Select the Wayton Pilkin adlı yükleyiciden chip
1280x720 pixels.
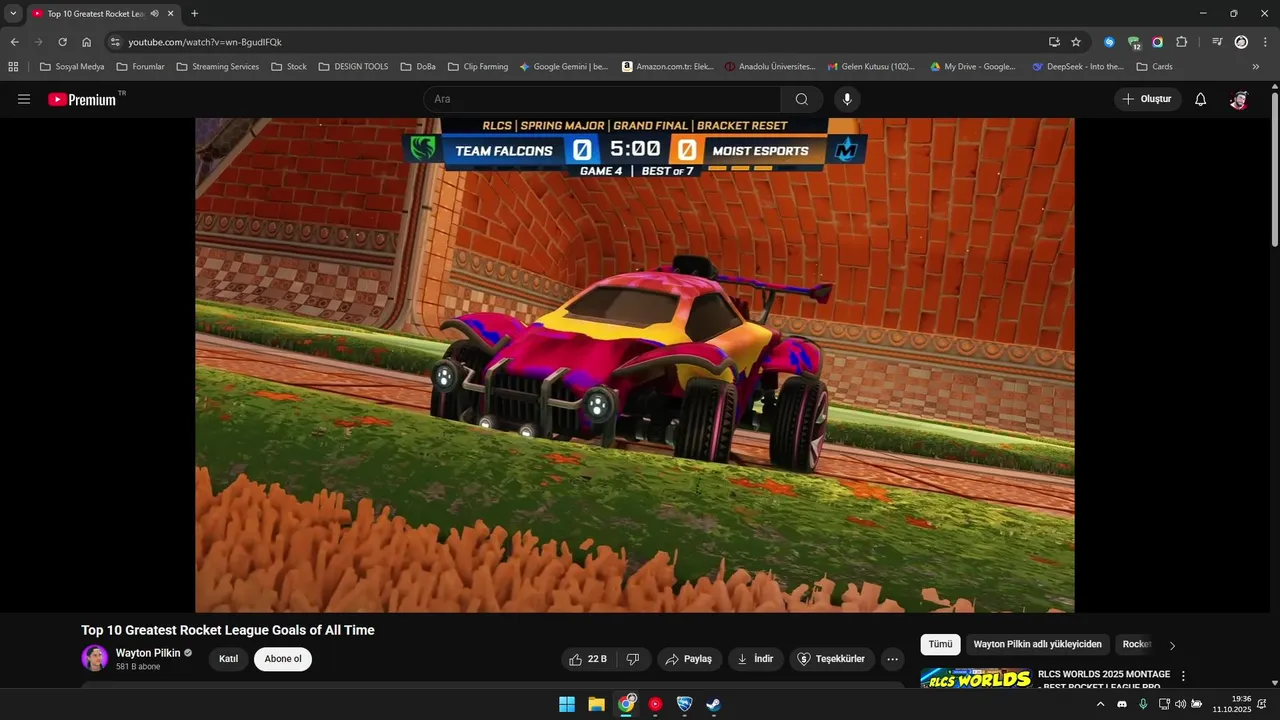pos(1037,645)
